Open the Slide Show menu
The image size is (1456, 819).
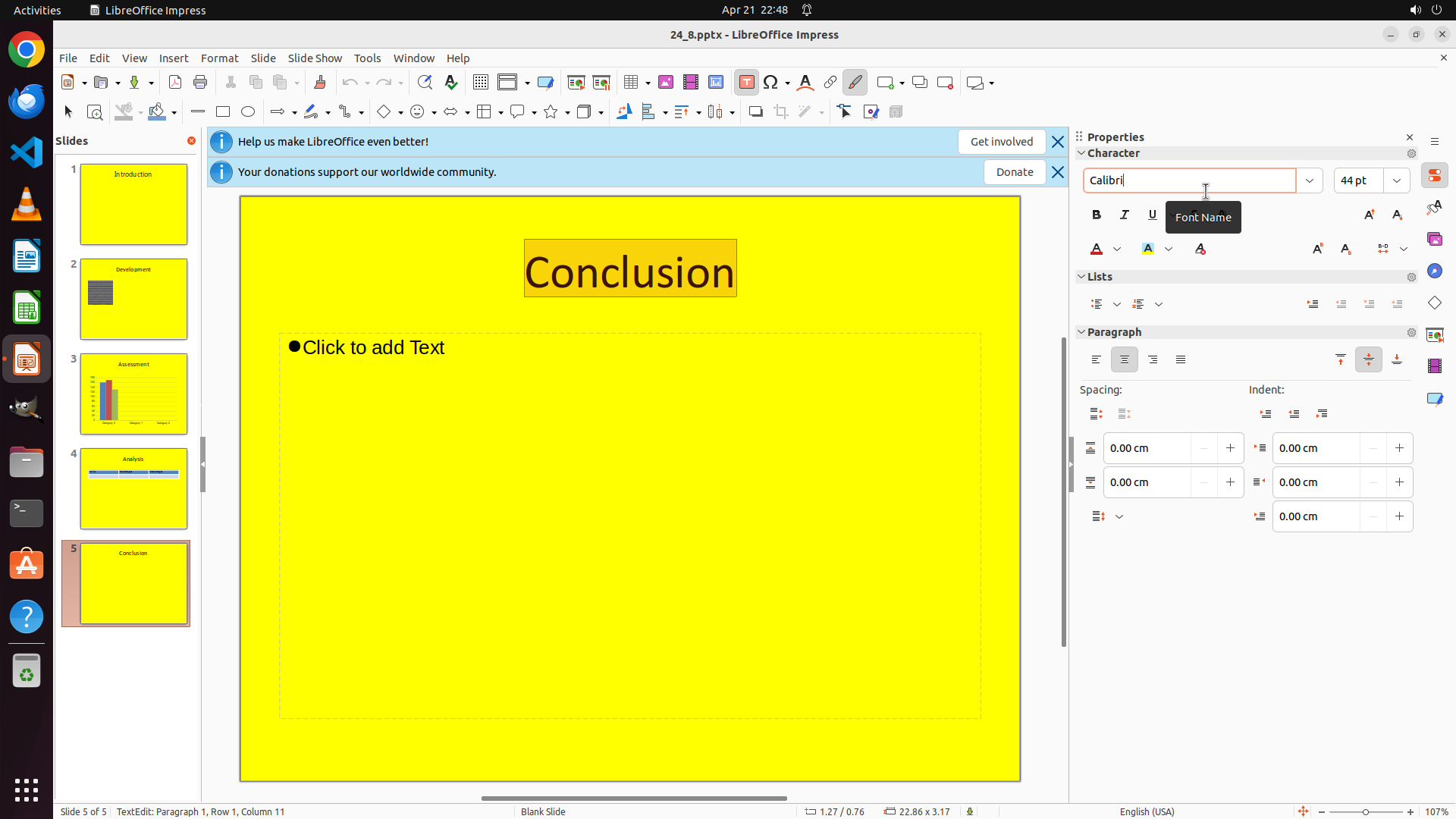click(315, 58)
